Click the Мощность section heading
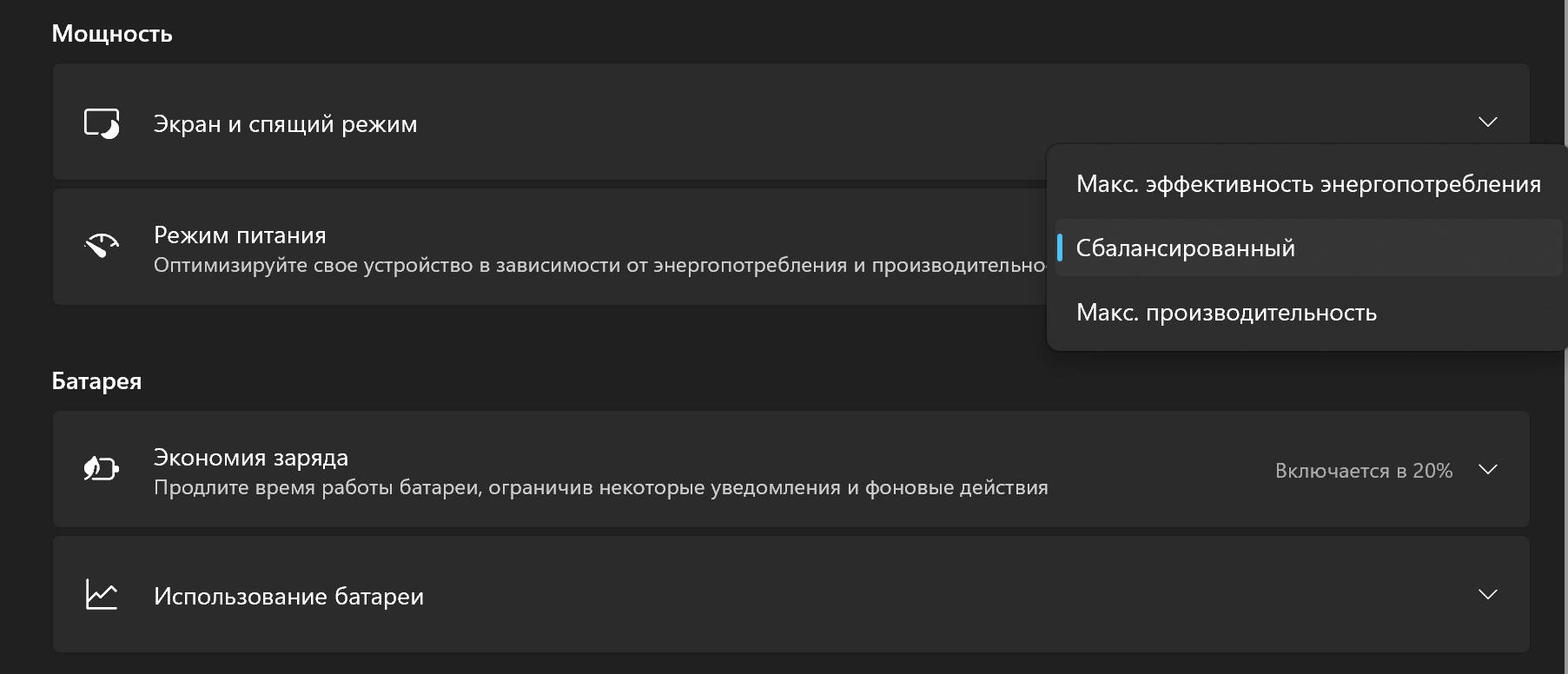Screen dimensions: 1568x674 (112, 34)
